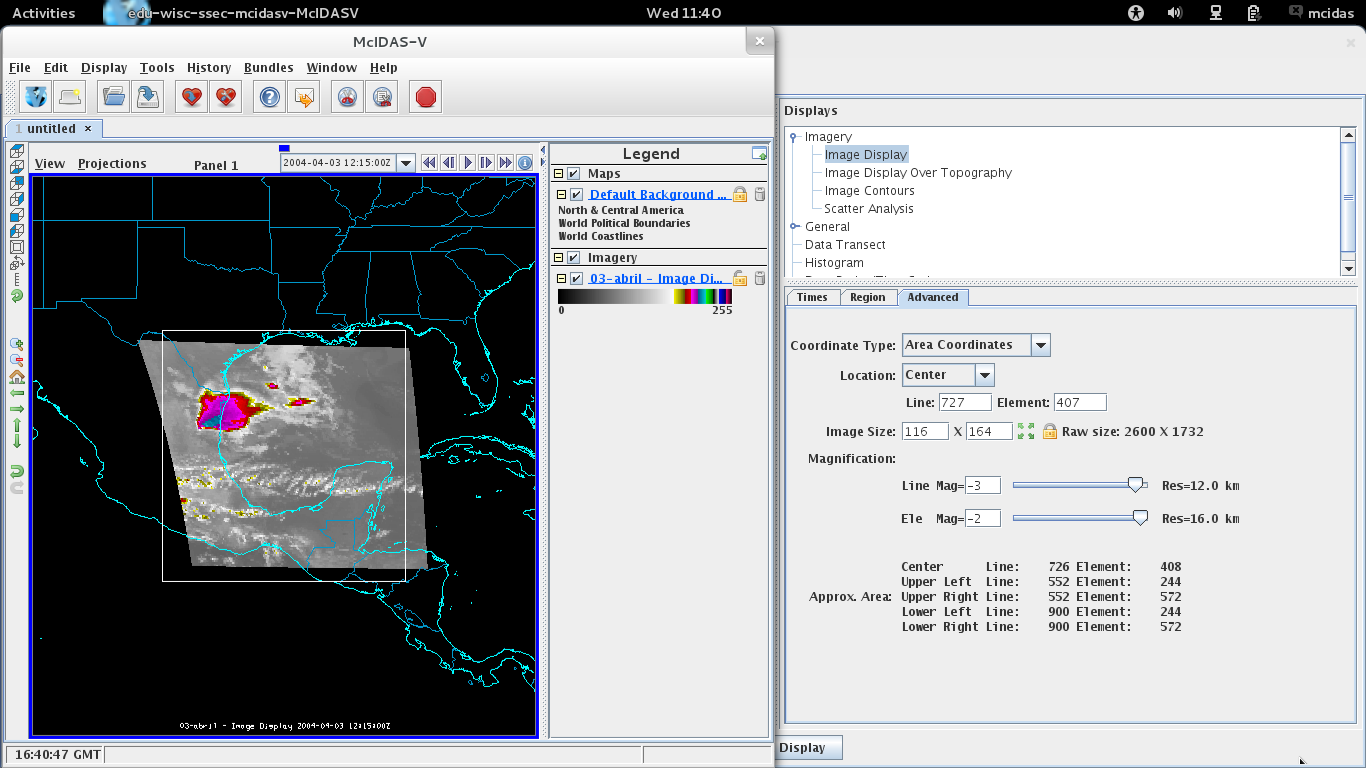Play the animation loop
This screenshot has height=768, width=1366.
(x=467, y=163)
